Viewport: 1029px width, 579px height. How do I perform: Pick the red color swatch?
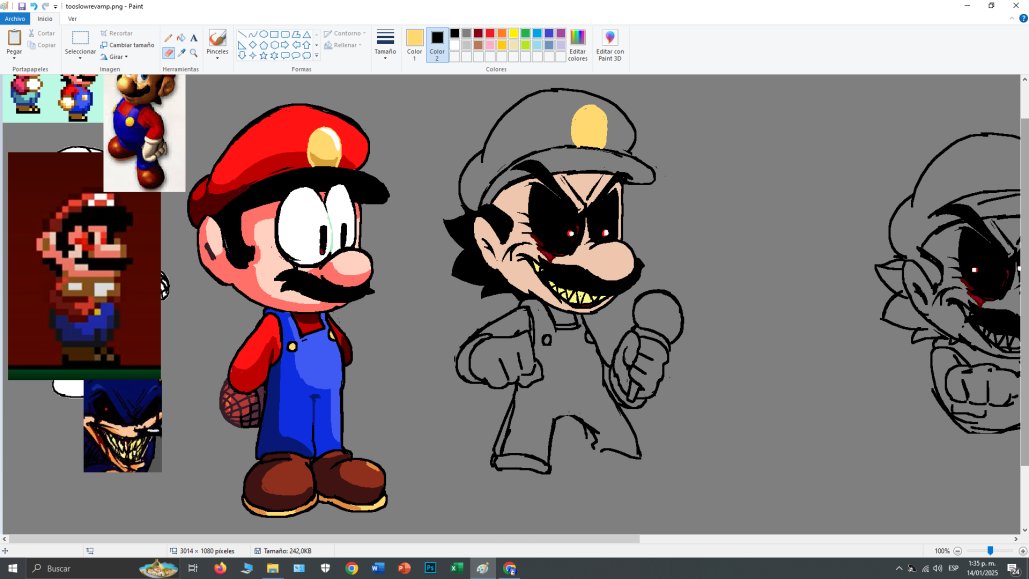pos(490,33)
